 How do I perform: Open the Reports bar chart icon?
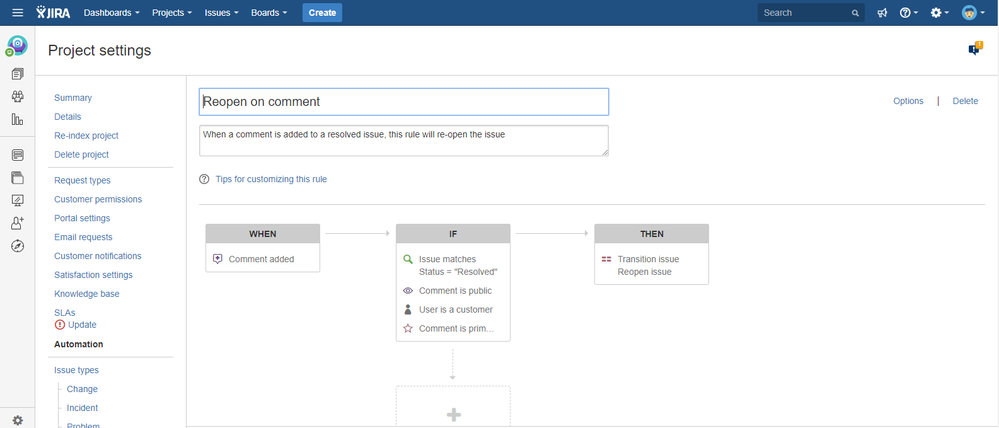(18, 119)
